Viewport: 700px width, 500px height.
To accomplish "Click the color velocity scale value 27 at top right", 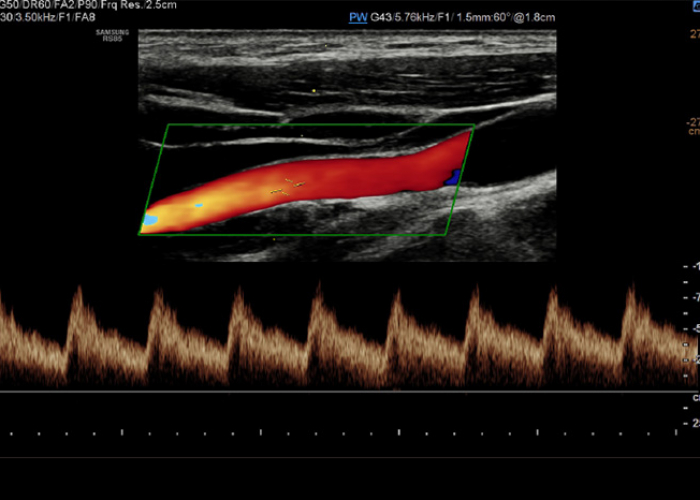I will coord(692,33).
